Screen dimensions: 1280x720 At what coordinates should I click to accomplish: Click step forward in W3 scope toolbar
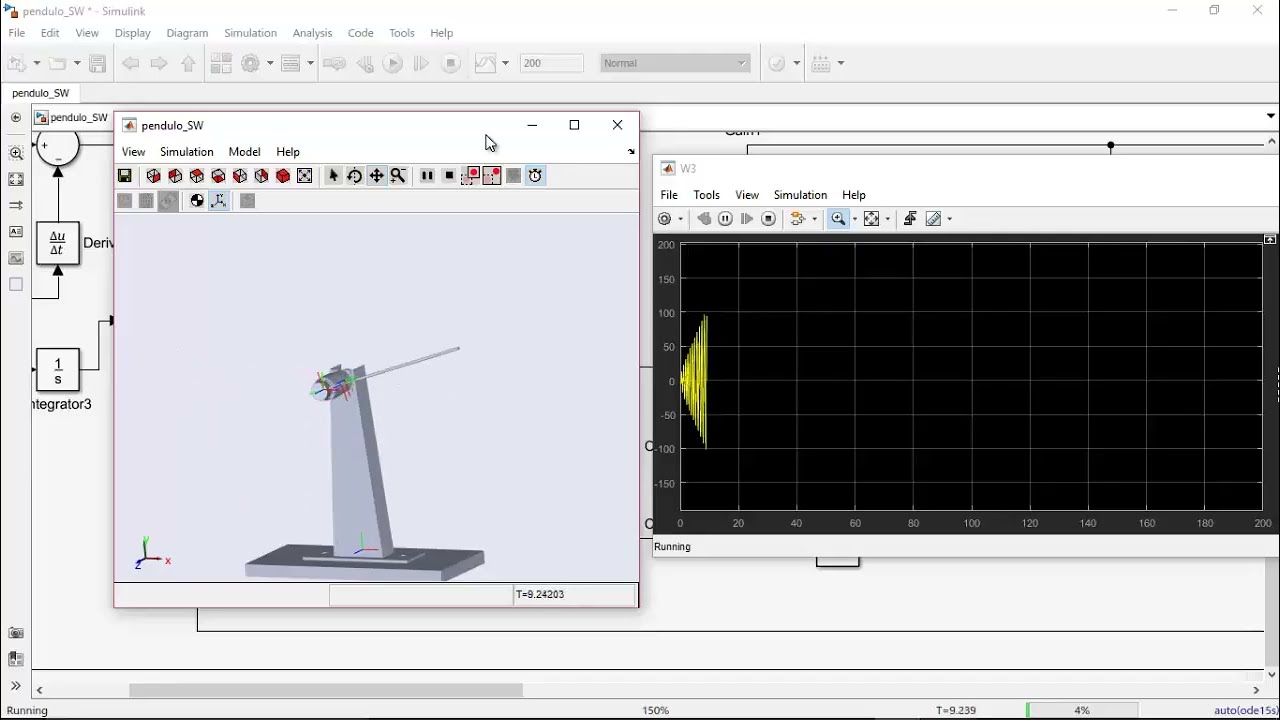pos(747,219)
